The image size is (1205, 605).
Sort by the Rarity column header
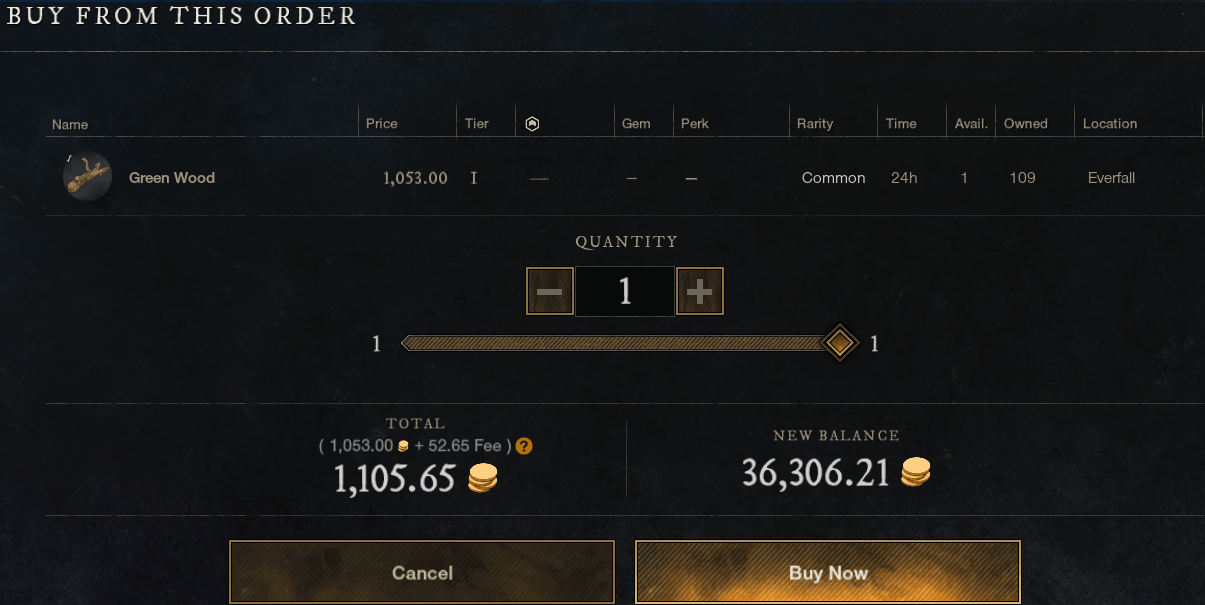click(815, 124)
